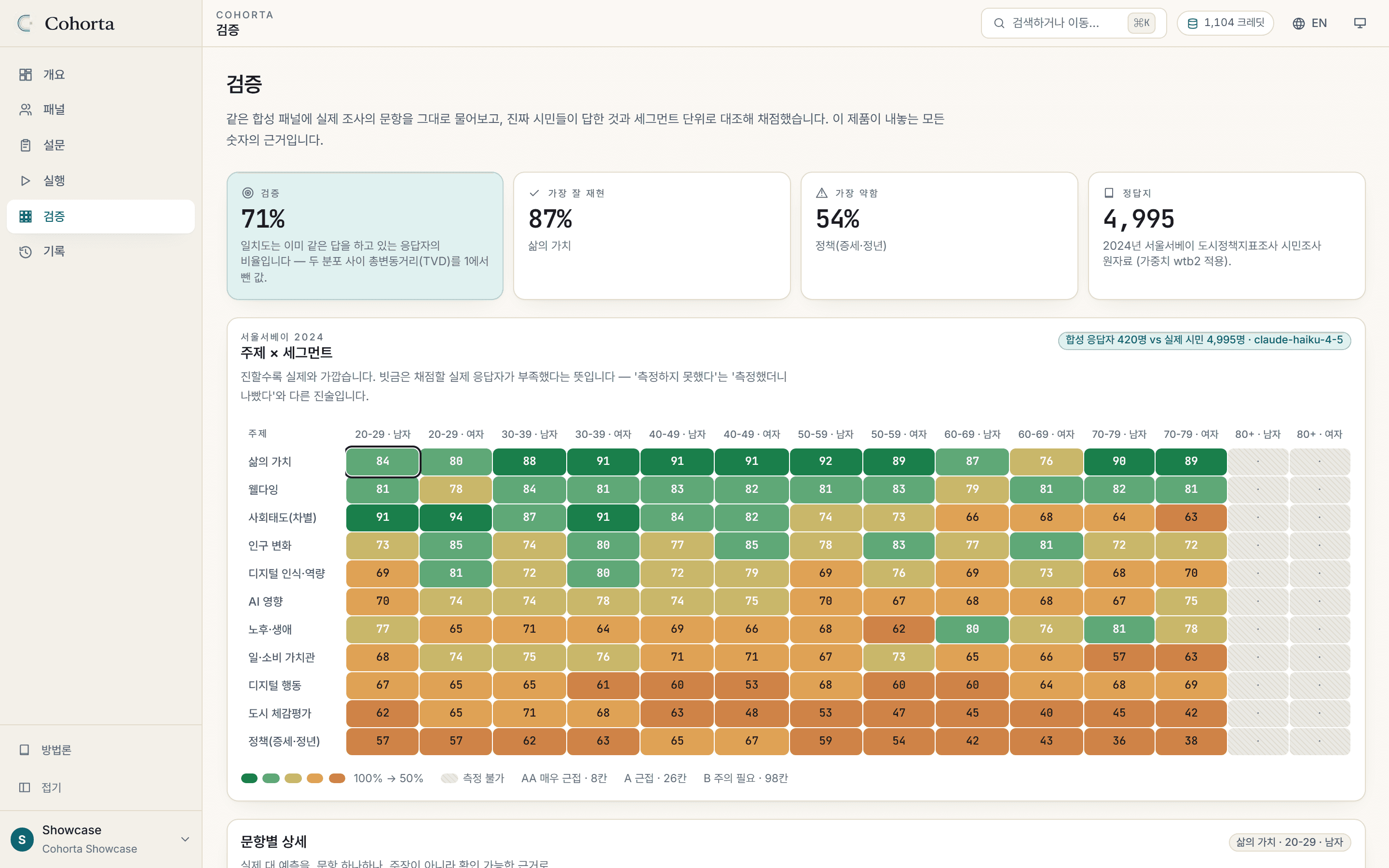The image size is (1389, 868).
Task: Select cell 36 for 정책(증세·정년), 70-79 · 남자
Action: point(1119,741)
